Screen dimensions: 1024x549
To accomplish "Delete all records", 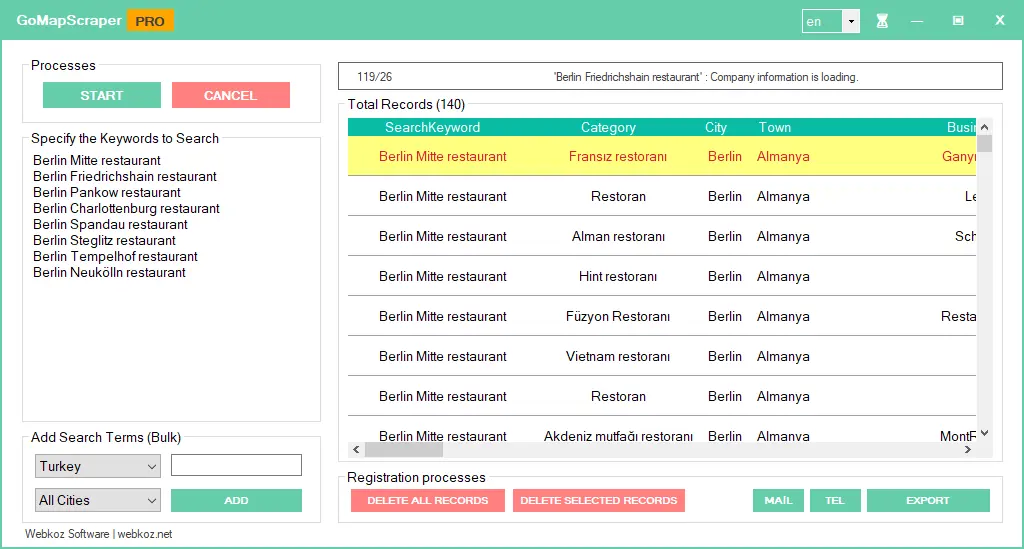I will 428,500.
